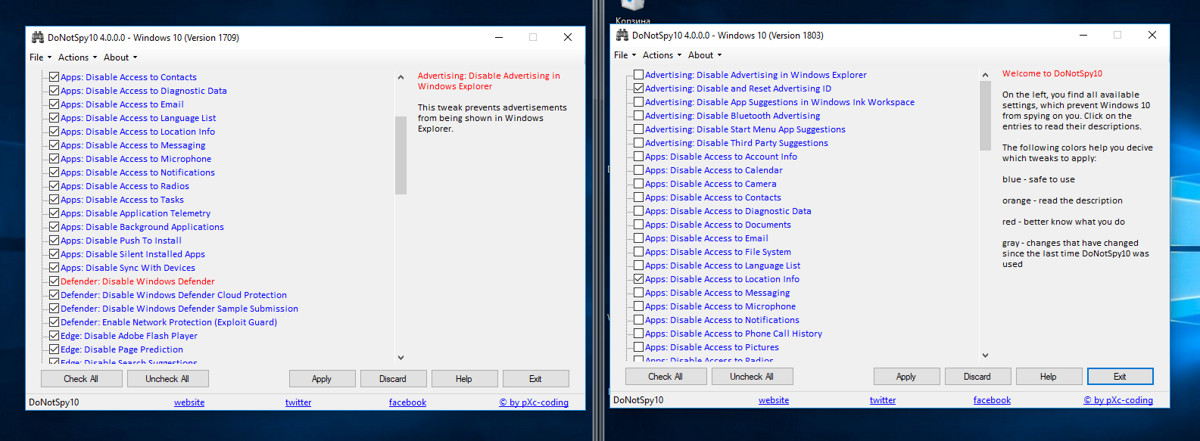This screenshot has width=1200, height=441.
Task: Uncheck Defender: Disable Windows Defender checkbox
Action: [54, 282]
